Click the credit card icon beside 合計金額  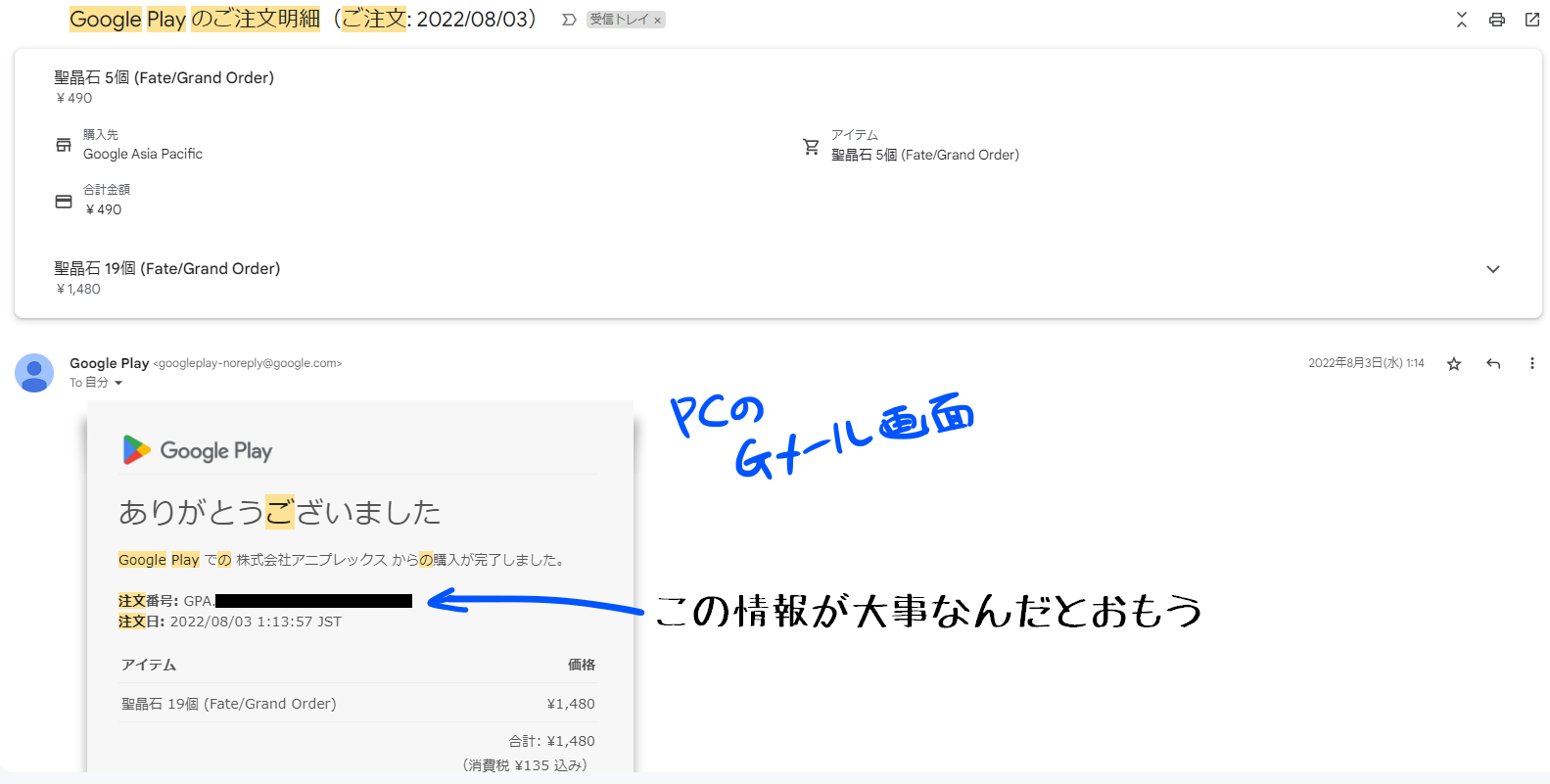tap(64, 201)
